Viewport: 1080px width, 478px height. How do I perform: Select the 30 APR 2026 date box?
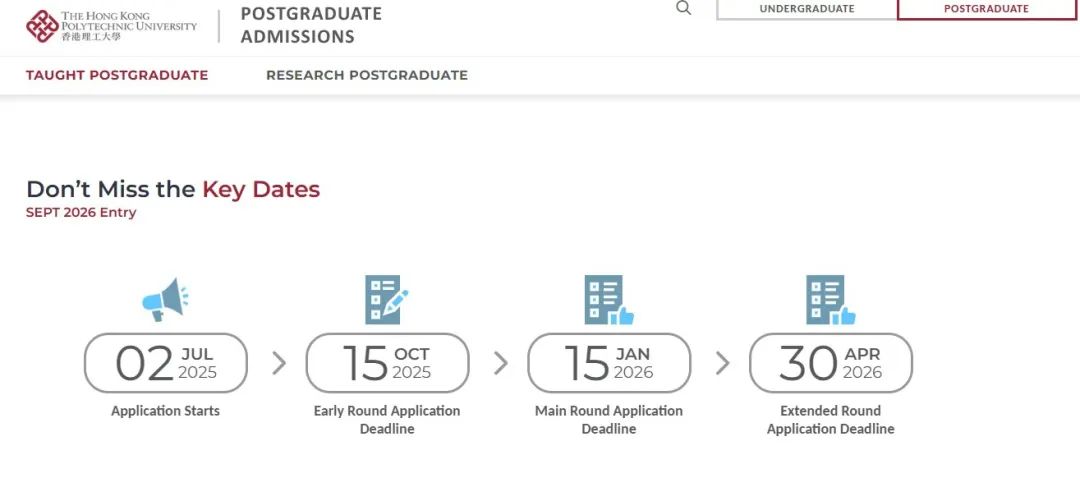click(831, 363)
